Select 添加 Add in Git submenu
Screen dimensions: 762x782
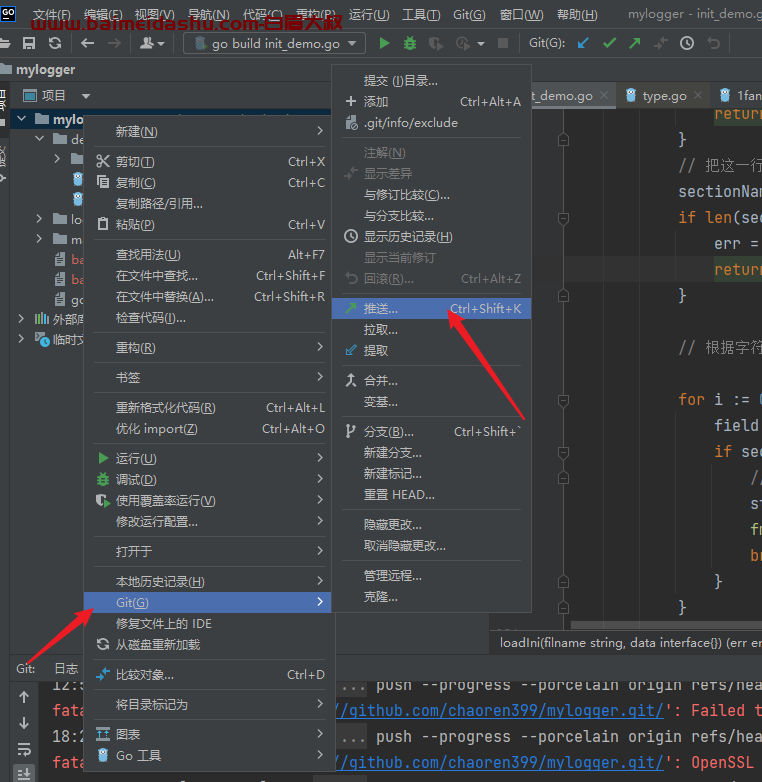pyautogui.click(x=431, y=101)
